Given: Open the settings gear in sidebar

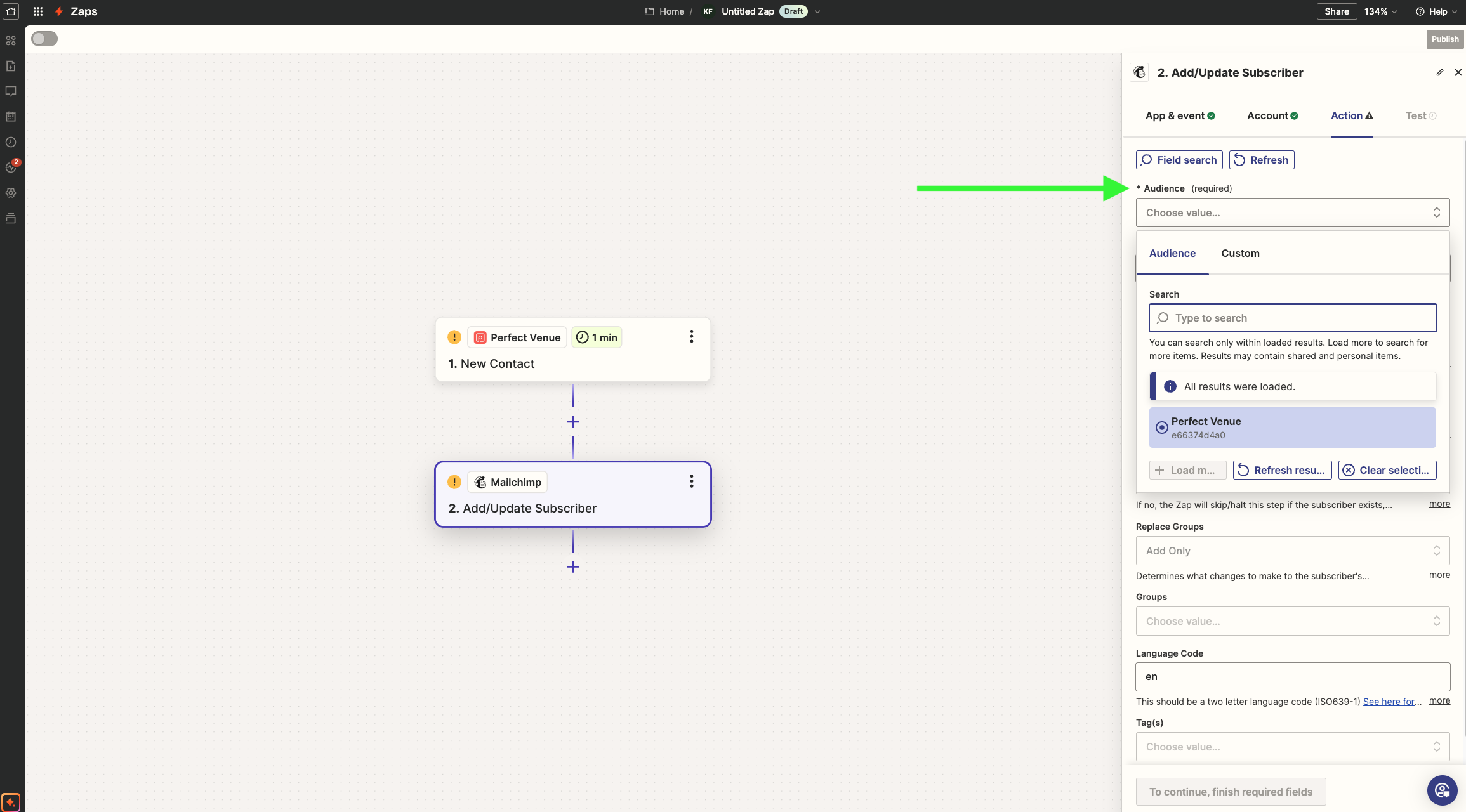Looking at the screenshot, I should [x=11, y=193].
